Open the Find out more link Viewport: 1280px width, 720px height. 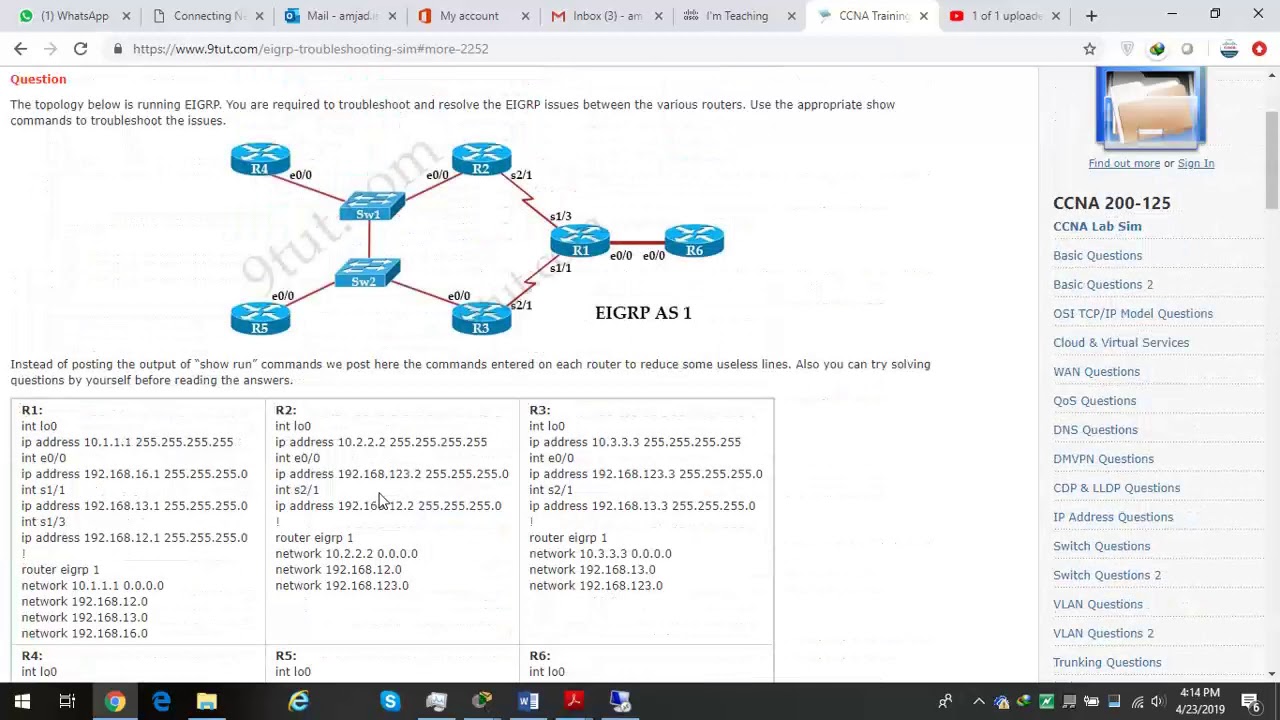tap(1124, 163)
